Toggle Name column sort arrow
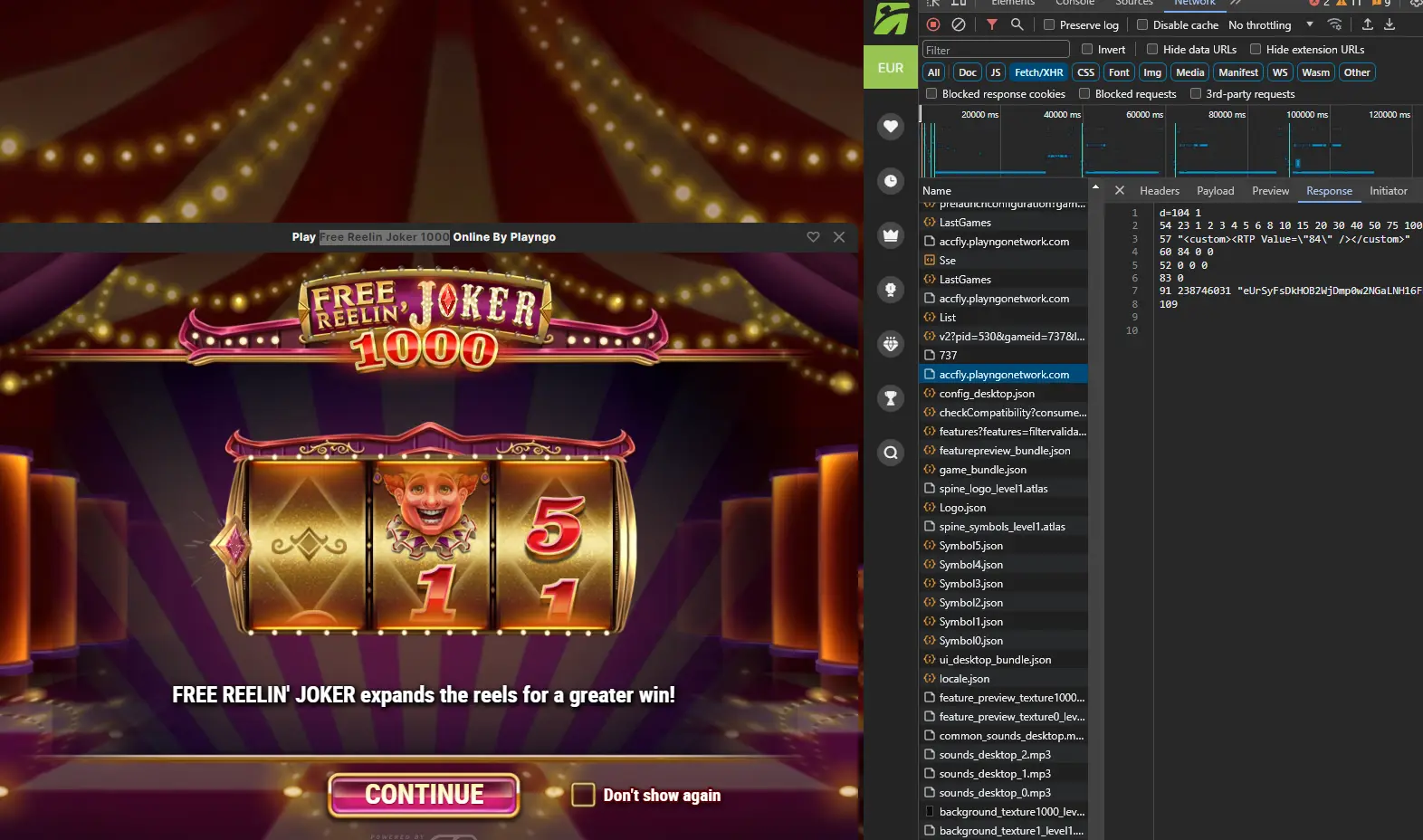Image resolution: width=1423 pixels, height=840 pixels. (1095, 187)
